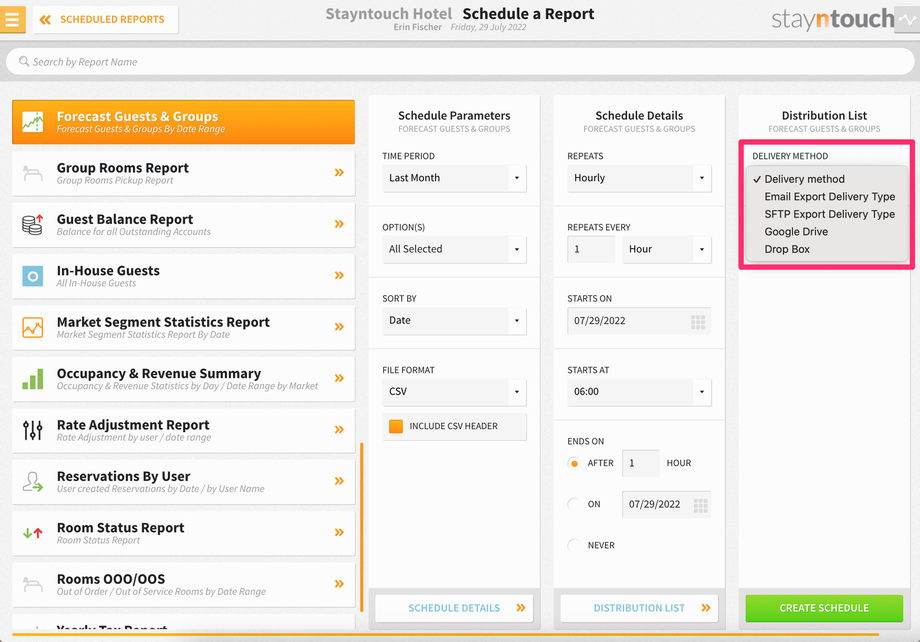Click the Repeats Every number field
This screenshot has width=920, height=642.
(x=591, y=249)
